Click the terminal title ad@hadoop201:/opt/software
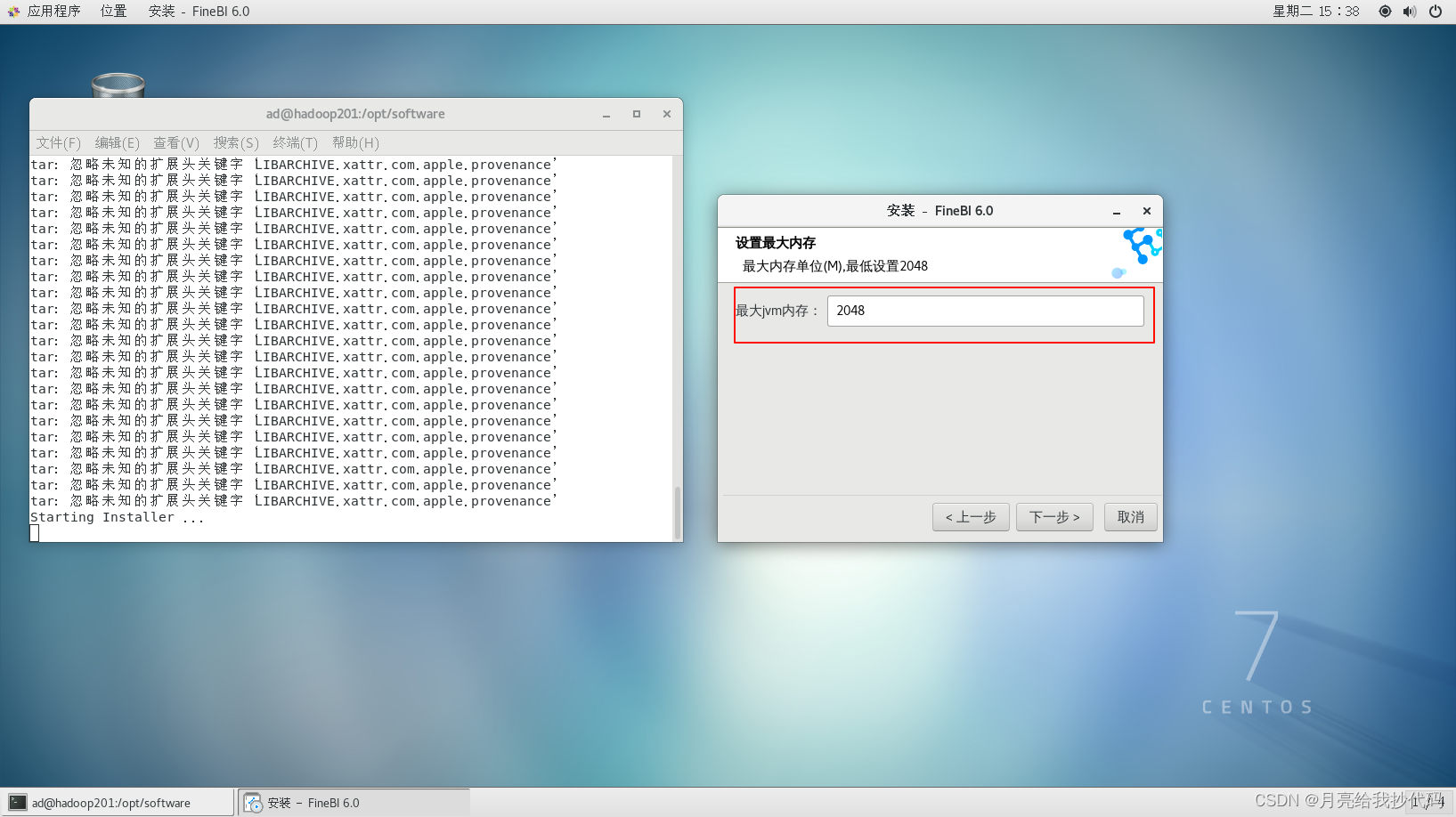The height and width of the screenshot is (817, 1456). [355, 114]
